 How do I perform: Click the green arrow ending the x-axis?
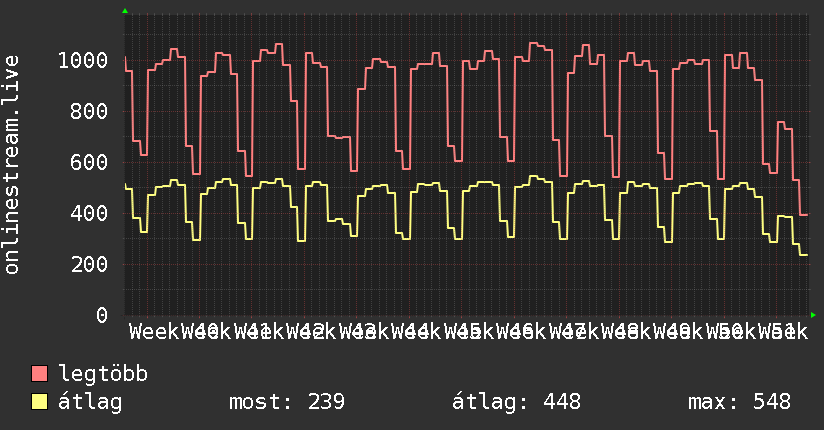813,315
